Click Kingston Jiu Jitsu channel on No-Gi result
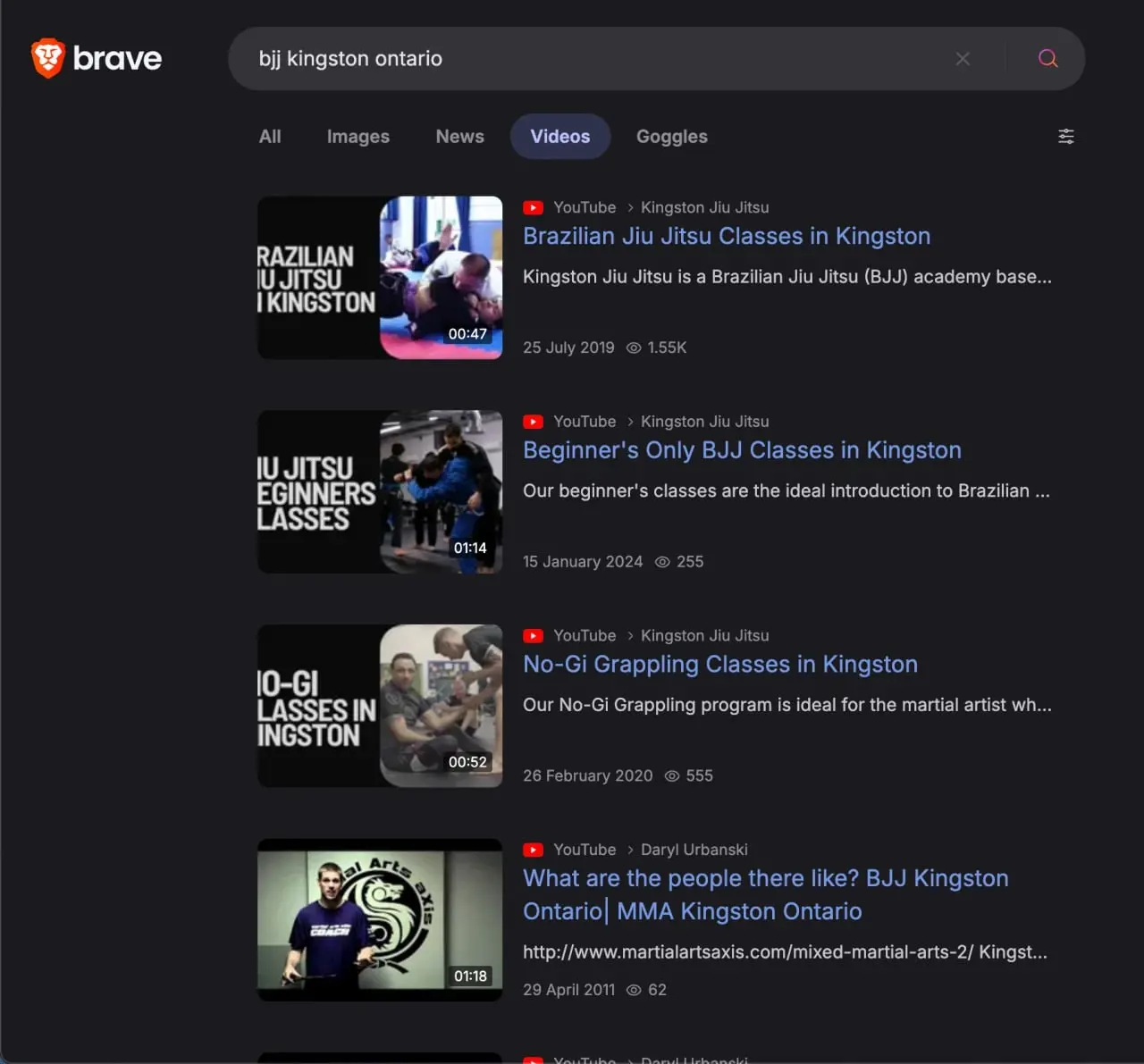Viewport: 1144px width, 1064px height. tap(704, 636)
